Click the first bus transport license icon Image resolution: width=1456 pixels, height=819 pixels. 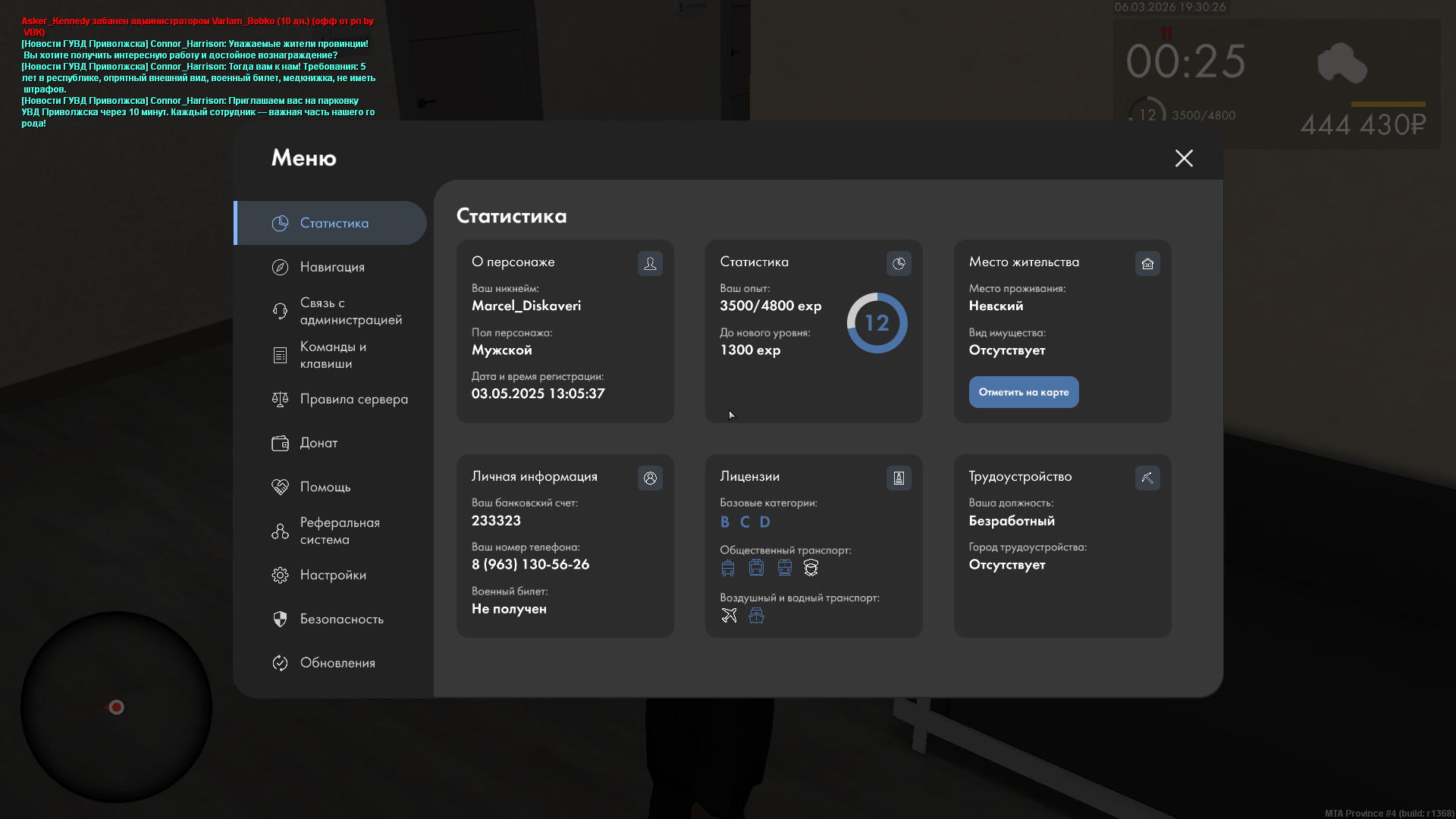click(x=728, y=567)
